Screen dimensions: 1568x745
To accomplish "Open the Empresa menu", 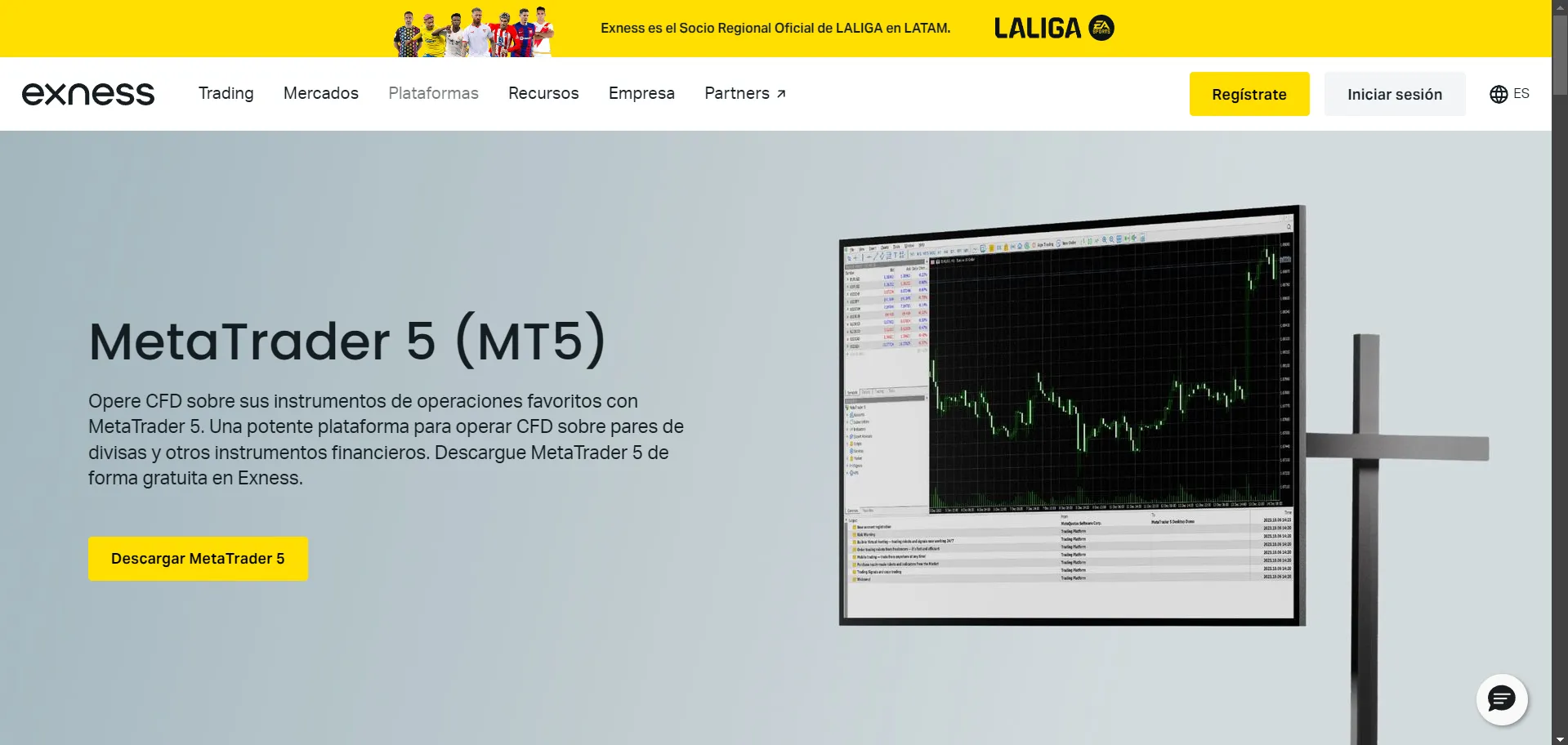I will tap(641, 93).
